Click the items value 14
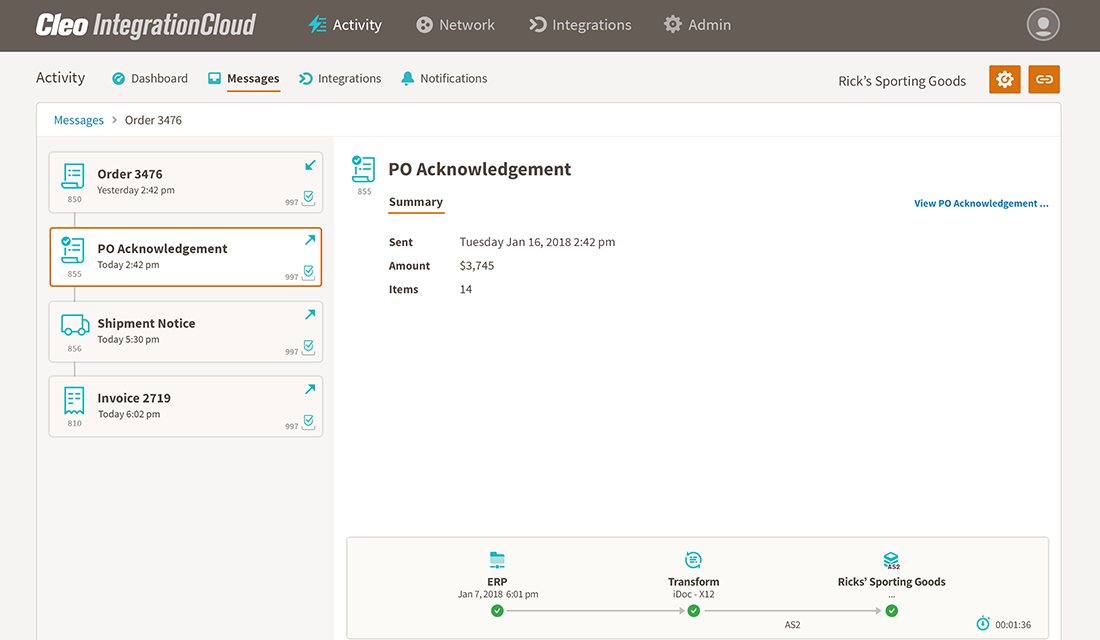The image size is (1100, 640). pyautogui.click(x=466, y=289)
